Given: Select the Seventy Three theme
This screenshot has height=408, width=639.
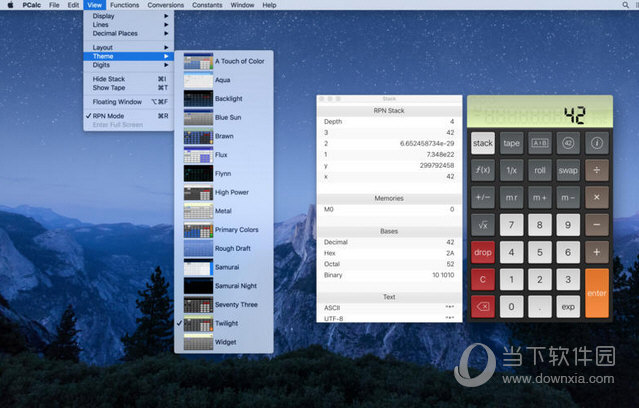Looking at the screenshot, I should [x=224, y=305].
